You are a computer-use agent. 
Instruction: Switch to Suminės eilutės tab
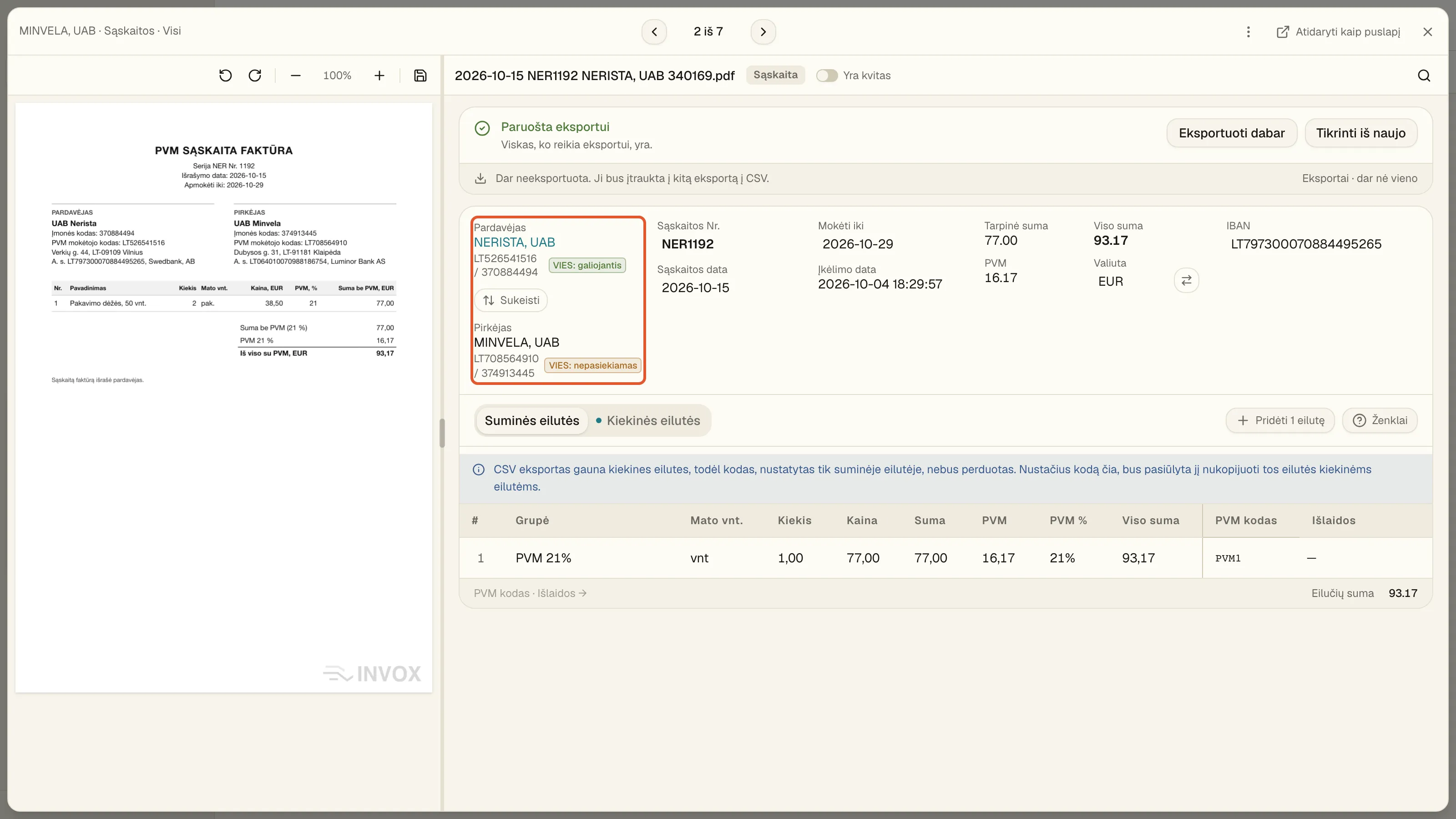coord(531,420)
